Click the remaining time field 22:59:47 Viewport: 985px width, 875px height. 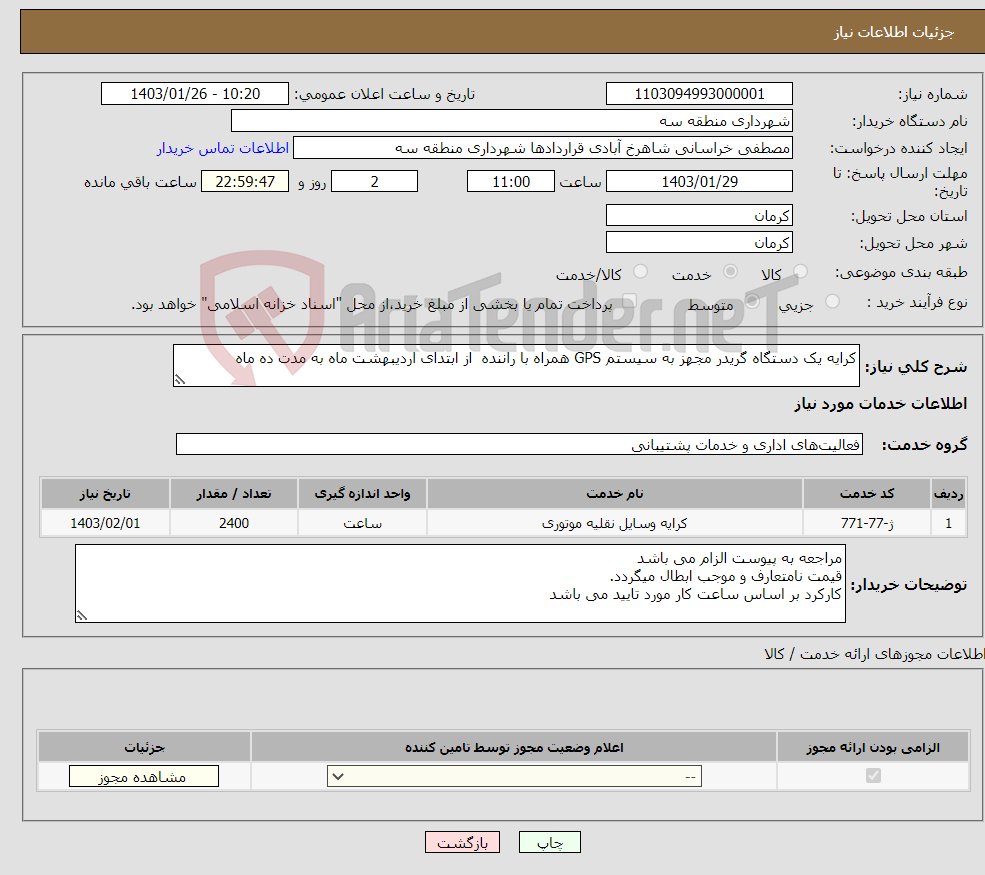click(245, 182)
